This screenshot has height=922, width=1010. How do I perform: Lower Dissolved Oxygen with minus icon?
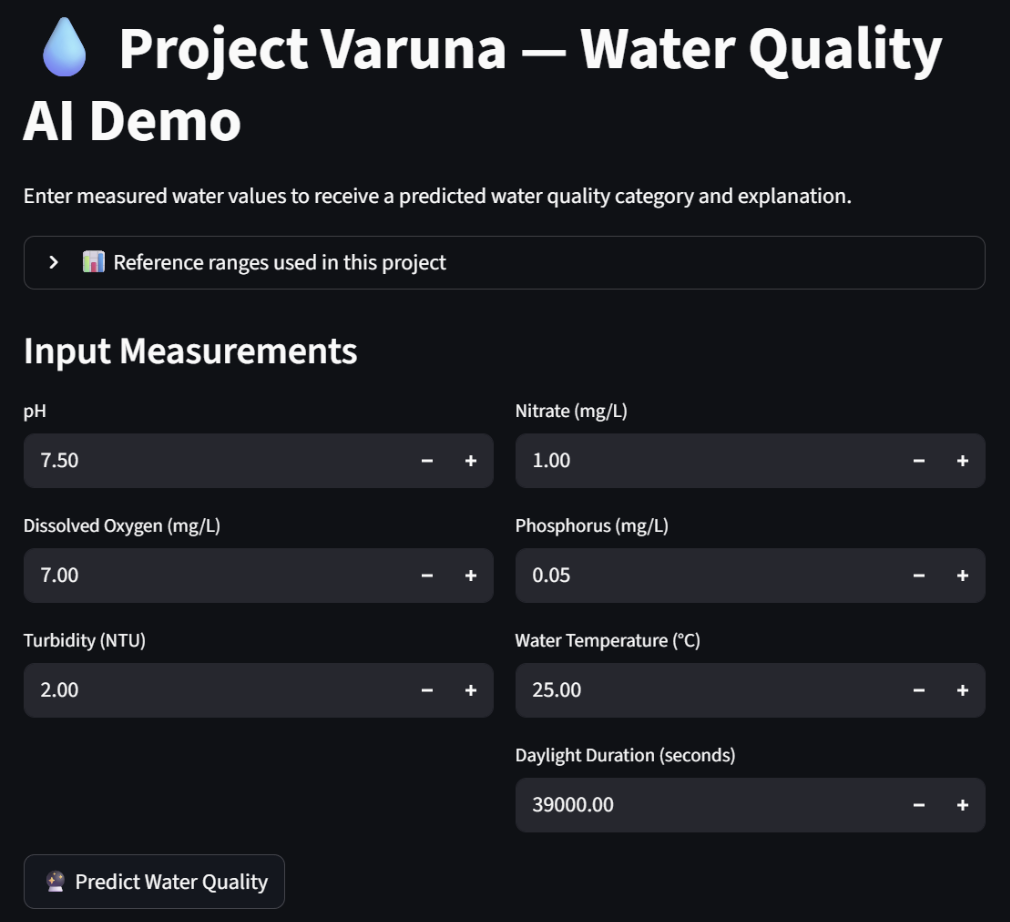[x=427, y=576]
